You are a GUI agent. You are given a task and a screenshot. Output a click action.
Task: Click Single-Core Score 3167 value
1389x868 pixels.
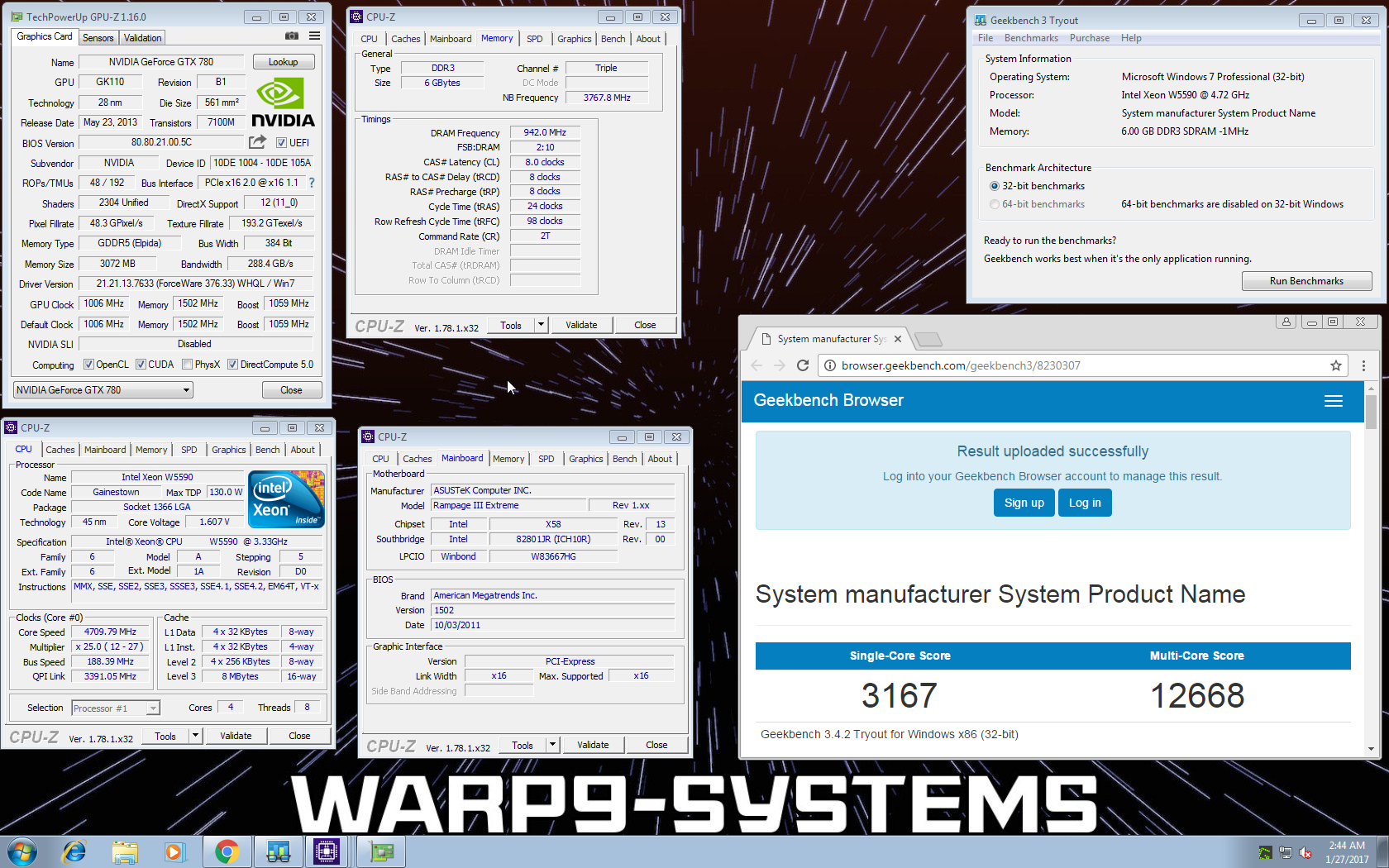[900, 696]
